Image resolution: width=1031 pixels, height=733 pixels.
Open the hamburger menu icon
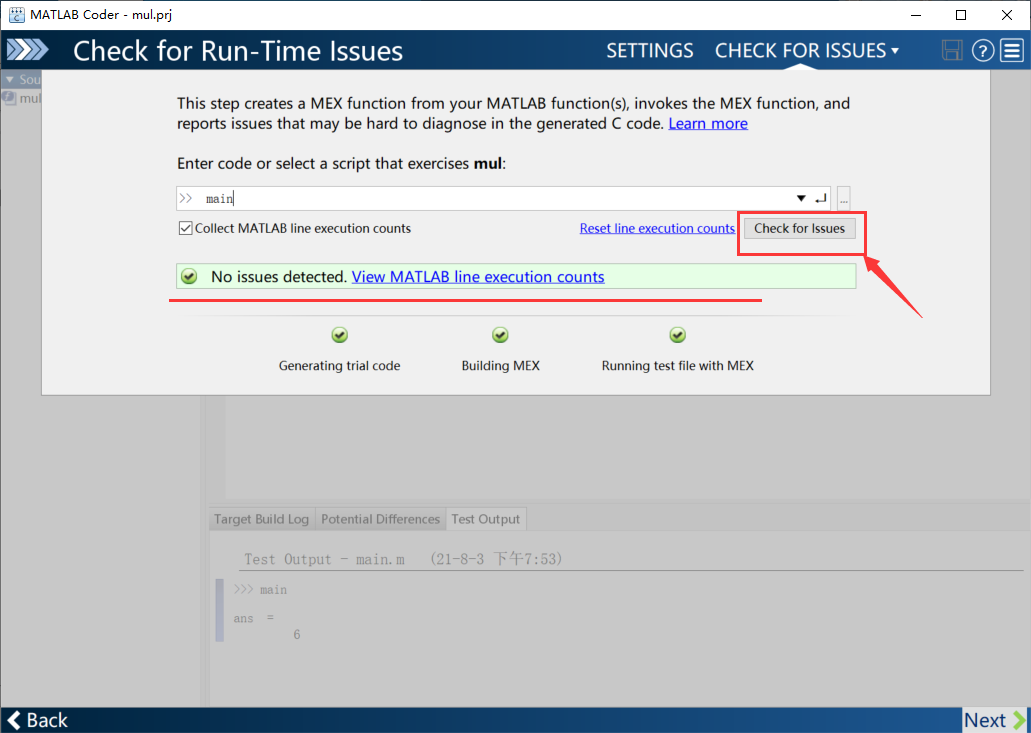1012,50
